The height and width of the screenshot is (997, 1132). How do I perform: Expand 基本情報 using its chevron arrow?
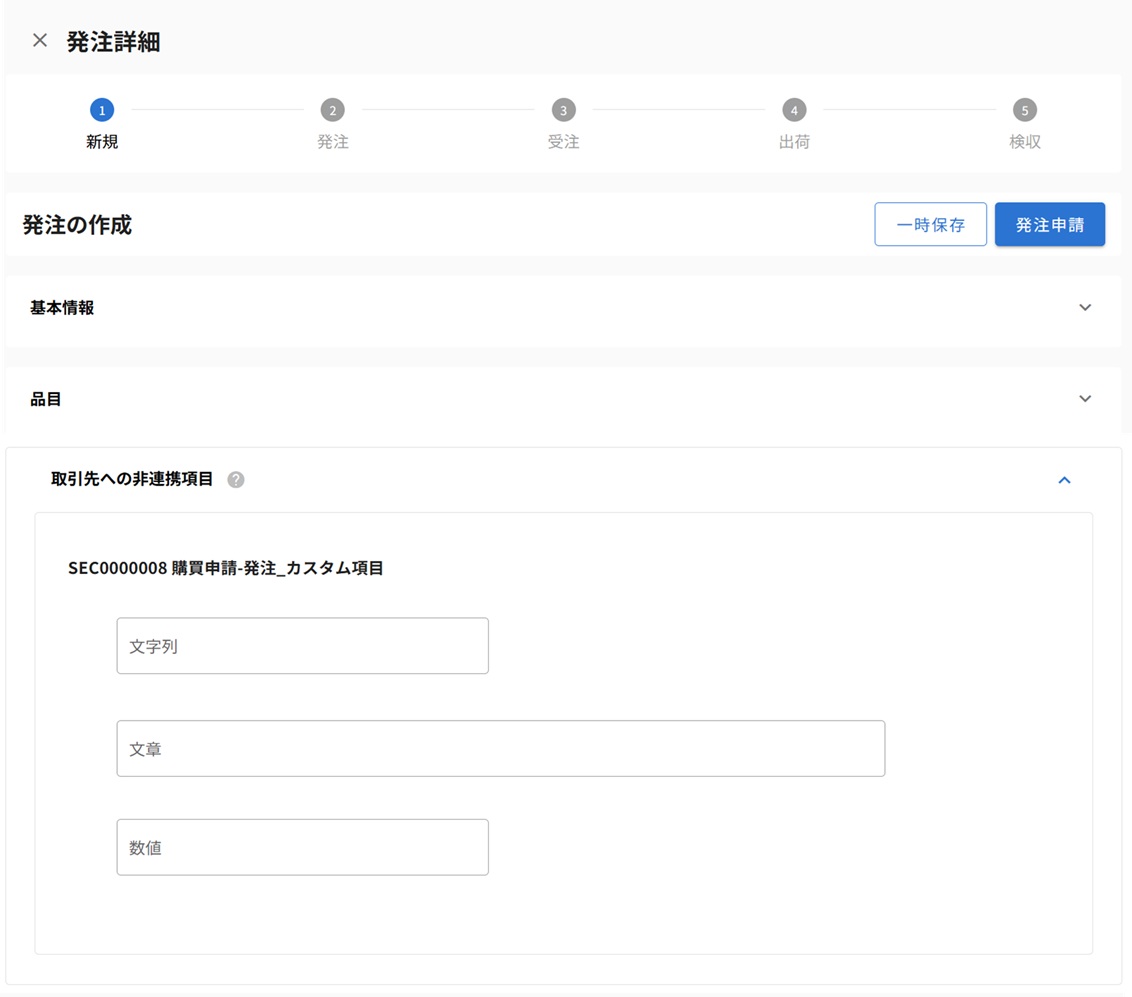coord(1085,308)
